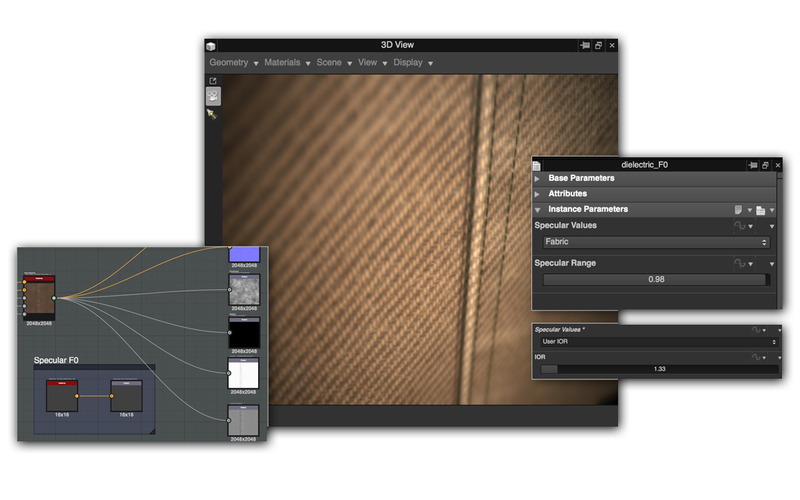Click the Specular Range slider at 0.98

tap(657, 280)
